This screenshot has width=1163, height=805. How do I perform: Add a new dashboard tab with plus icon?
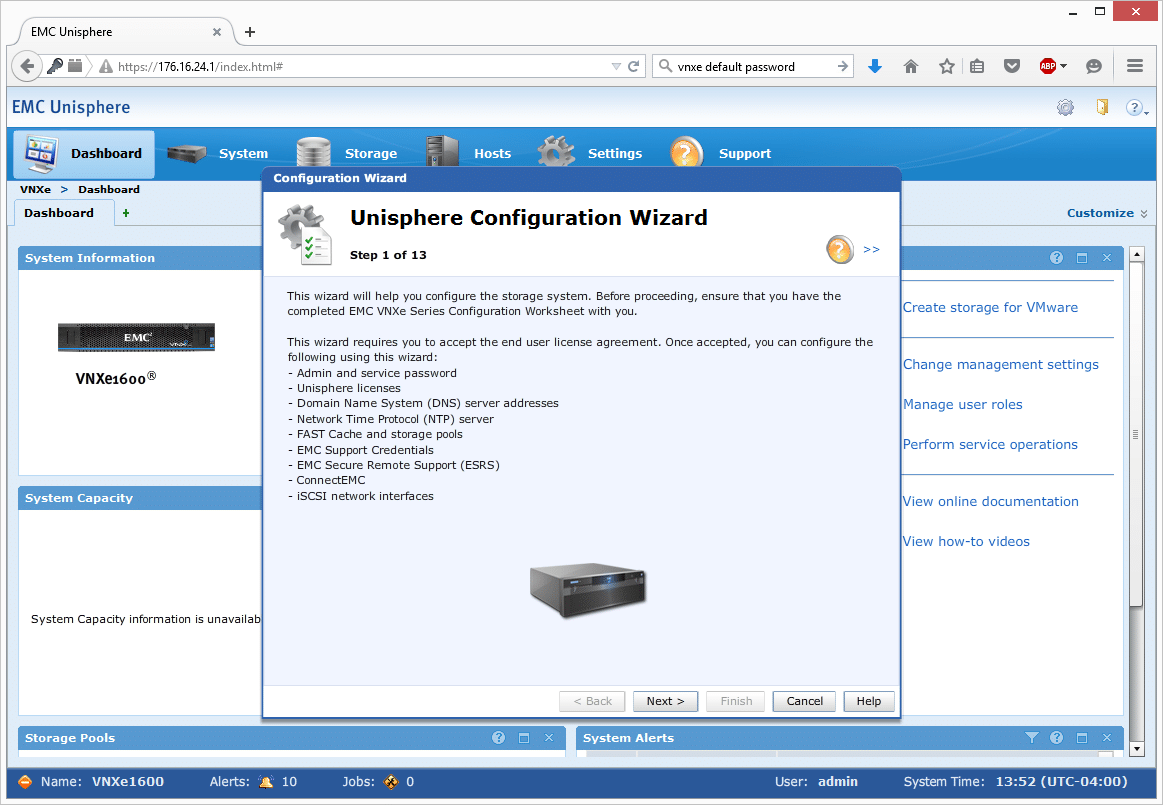point(126,213)
